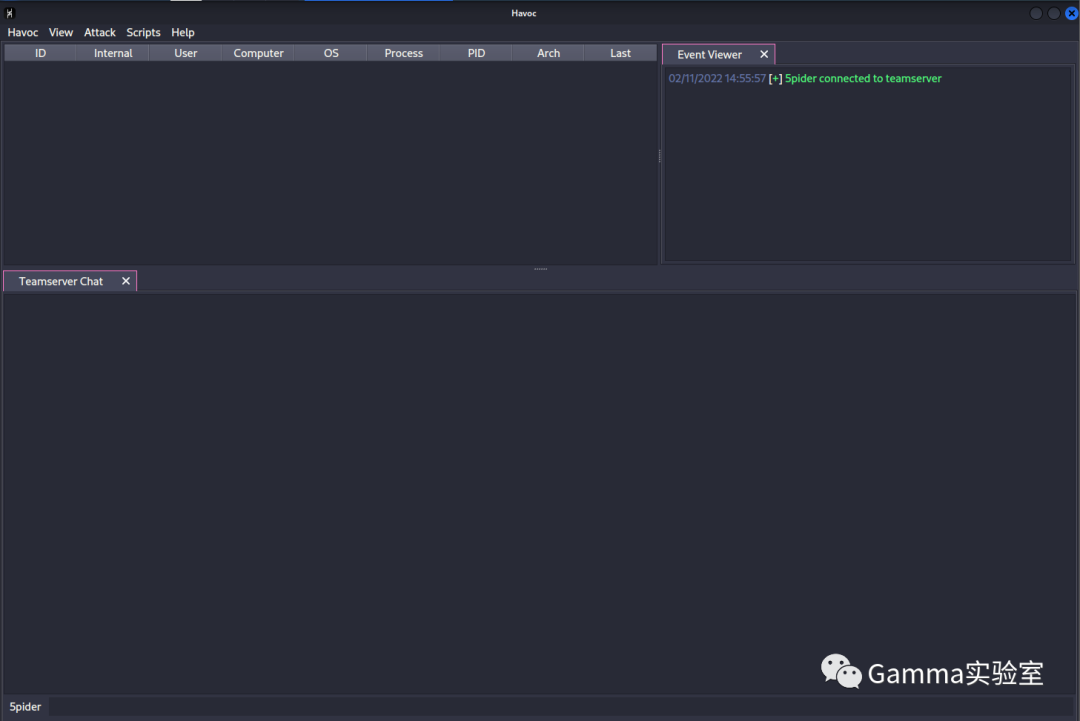
Task: Open the Help menu
Action: (x=183, y=32)
